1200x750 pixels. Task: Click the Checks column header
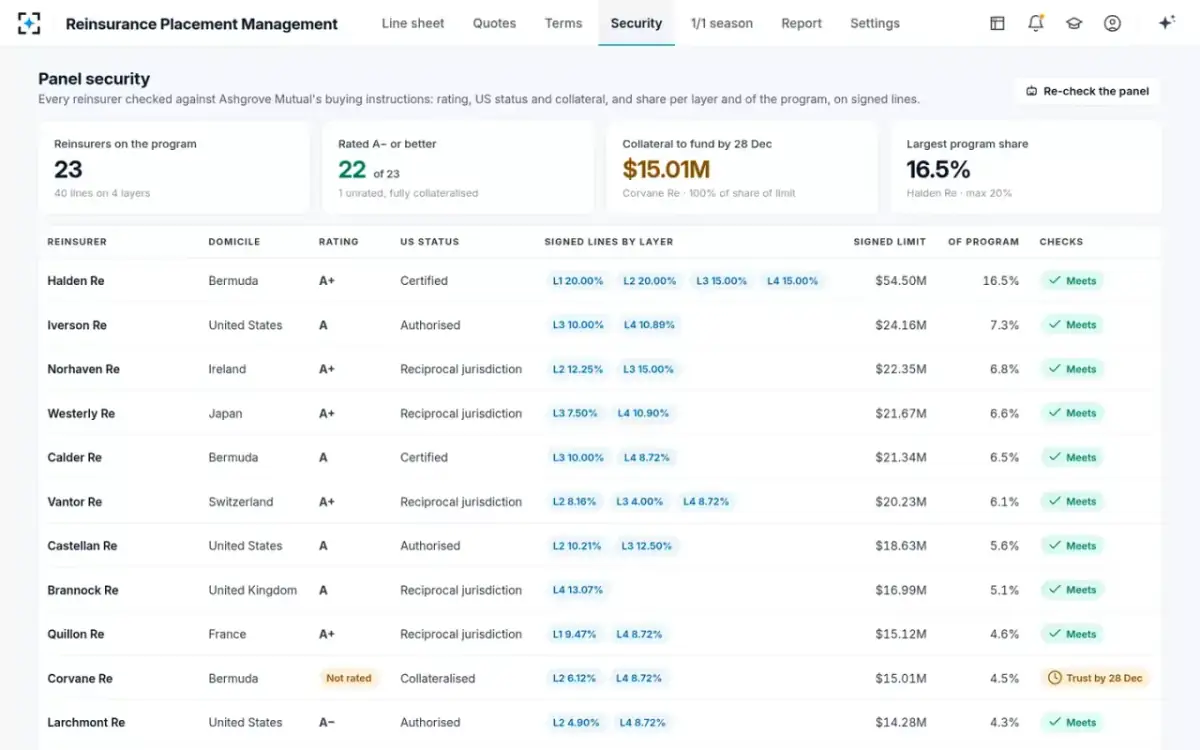tap(1061, 242)
